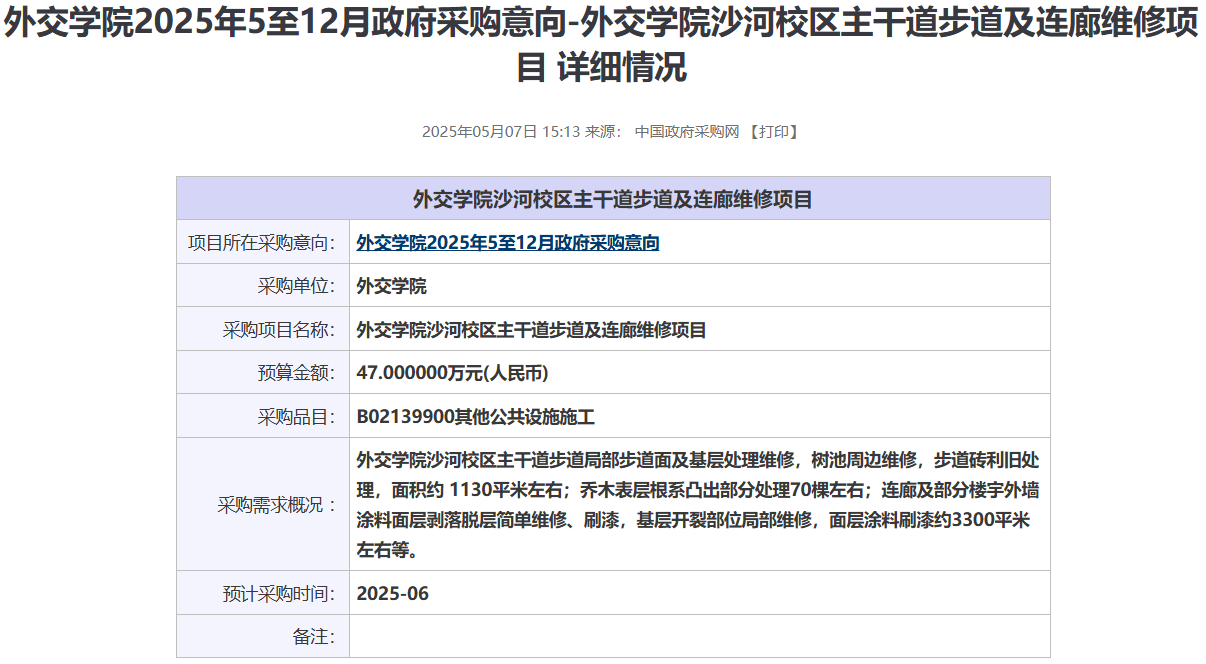Click the project name value in 采购项目名称 row
This screenshot has width=1206, height=664.
coord(531,330)
